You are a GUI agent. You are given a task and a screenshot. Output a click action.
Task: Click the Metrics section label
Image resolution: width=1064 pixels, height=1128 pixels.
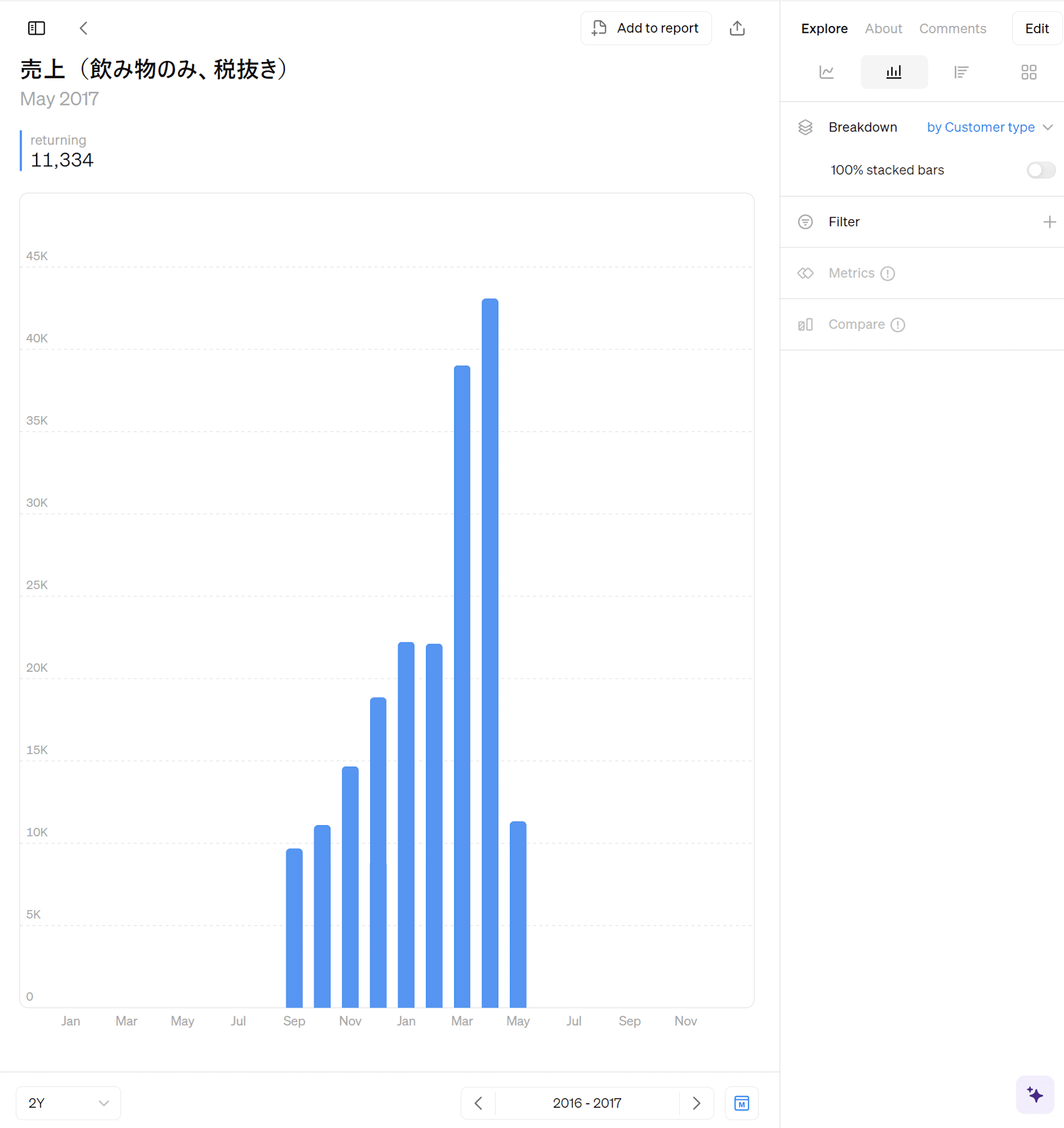[x=851, y=273]
